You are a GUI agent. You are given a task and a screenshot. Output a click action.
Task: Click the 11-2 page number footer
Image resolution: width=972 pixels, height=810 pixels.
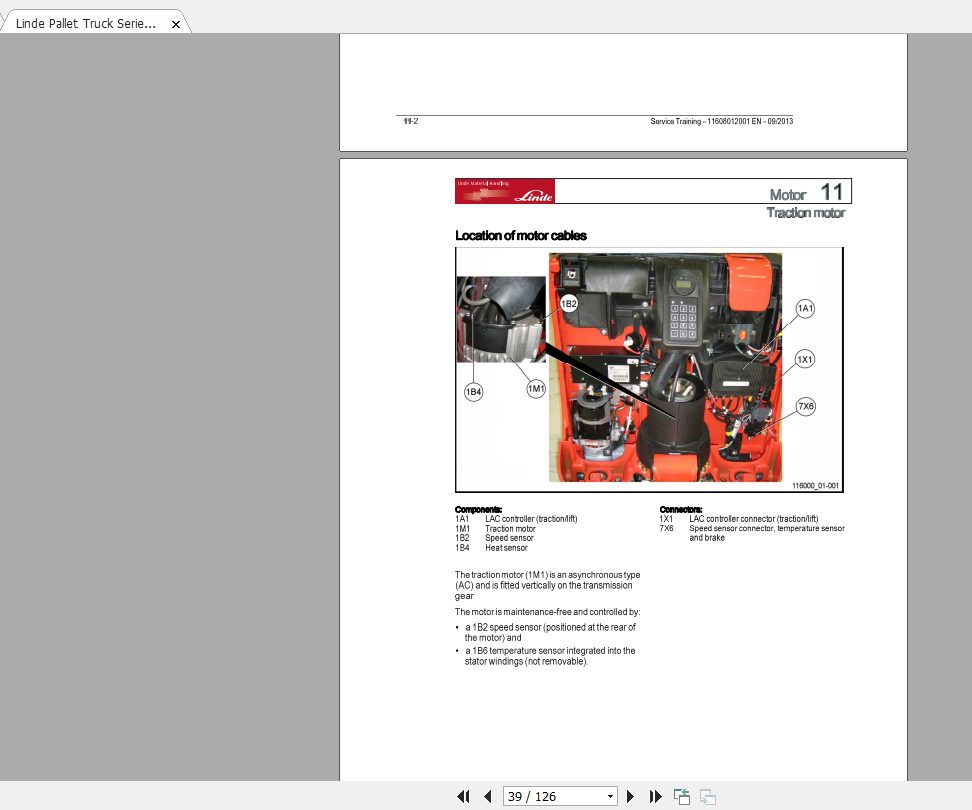coord(410,121)
